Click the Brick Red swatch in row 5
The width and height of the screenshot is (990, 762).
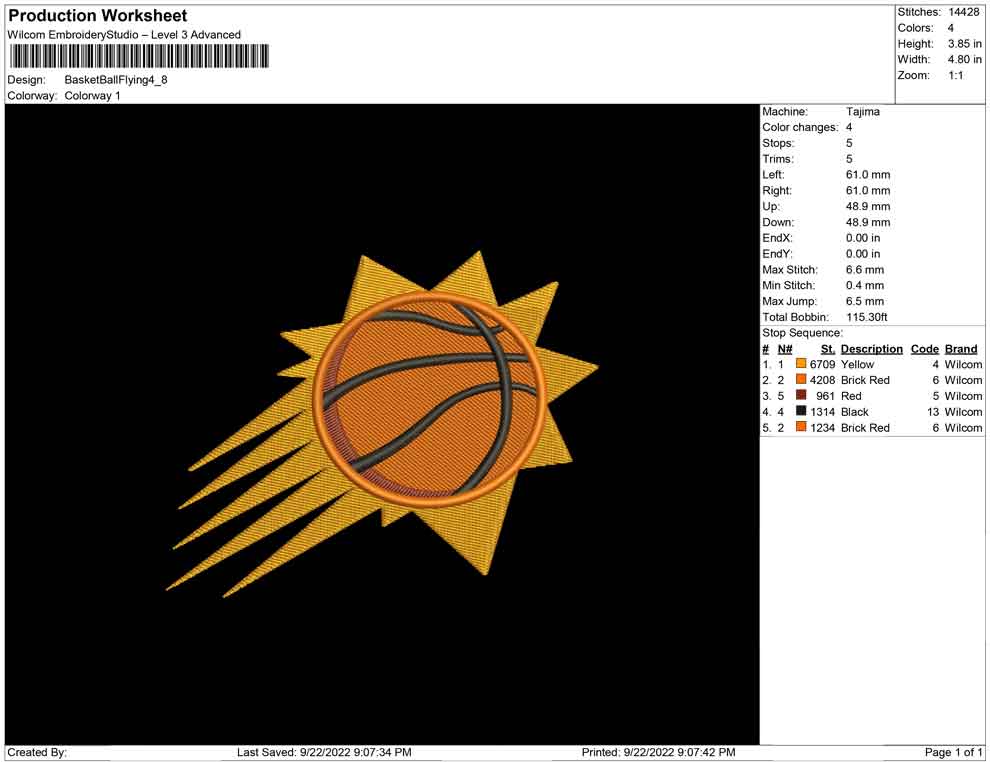801,427
